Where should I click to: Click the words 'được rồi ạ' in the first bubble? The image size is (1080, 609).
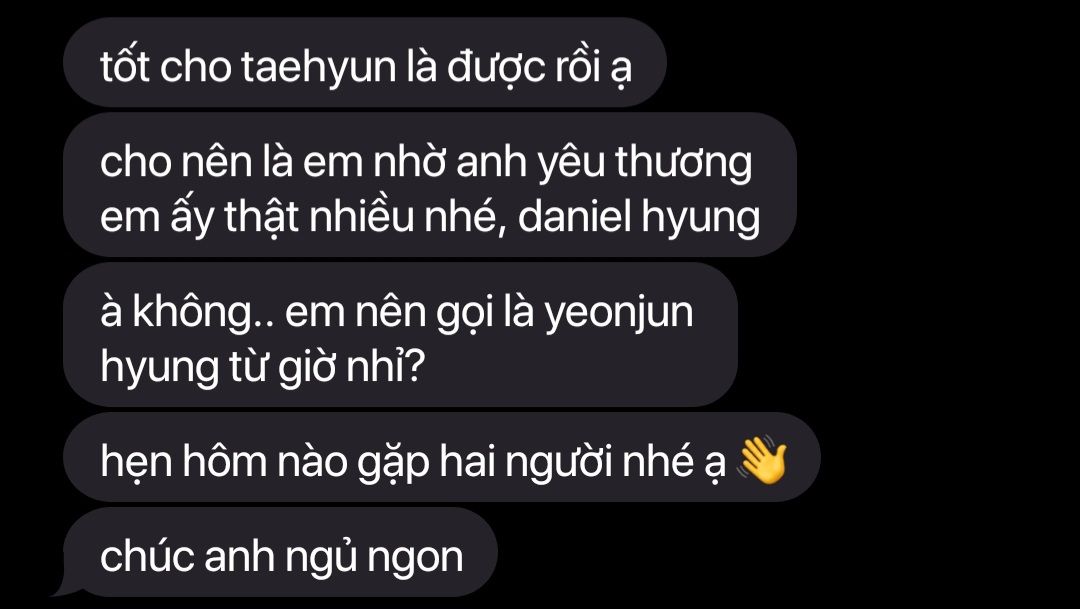point(539,68)
